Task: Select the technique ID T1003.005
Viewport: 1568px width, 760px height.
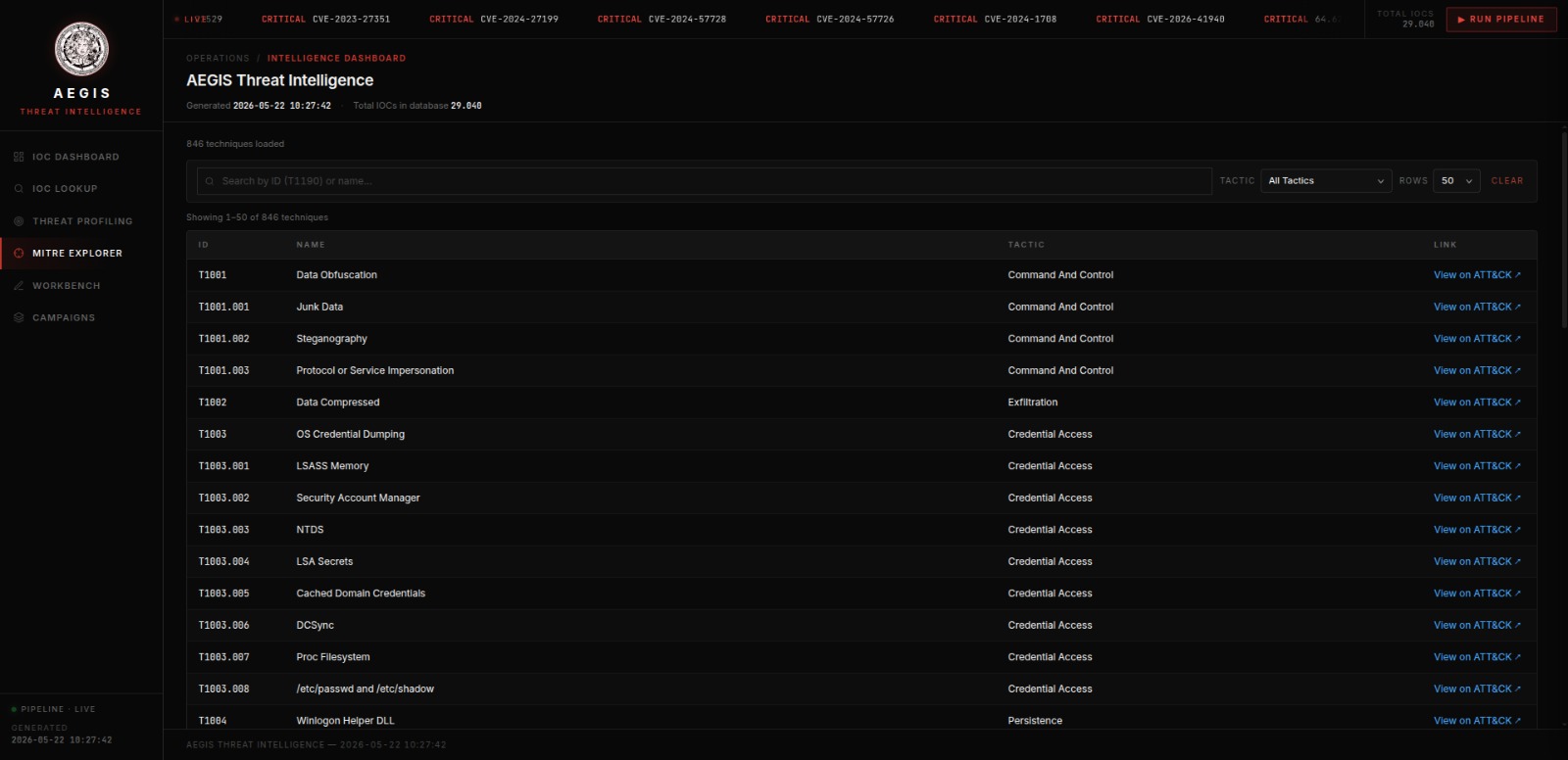Action: click(224, 594)
